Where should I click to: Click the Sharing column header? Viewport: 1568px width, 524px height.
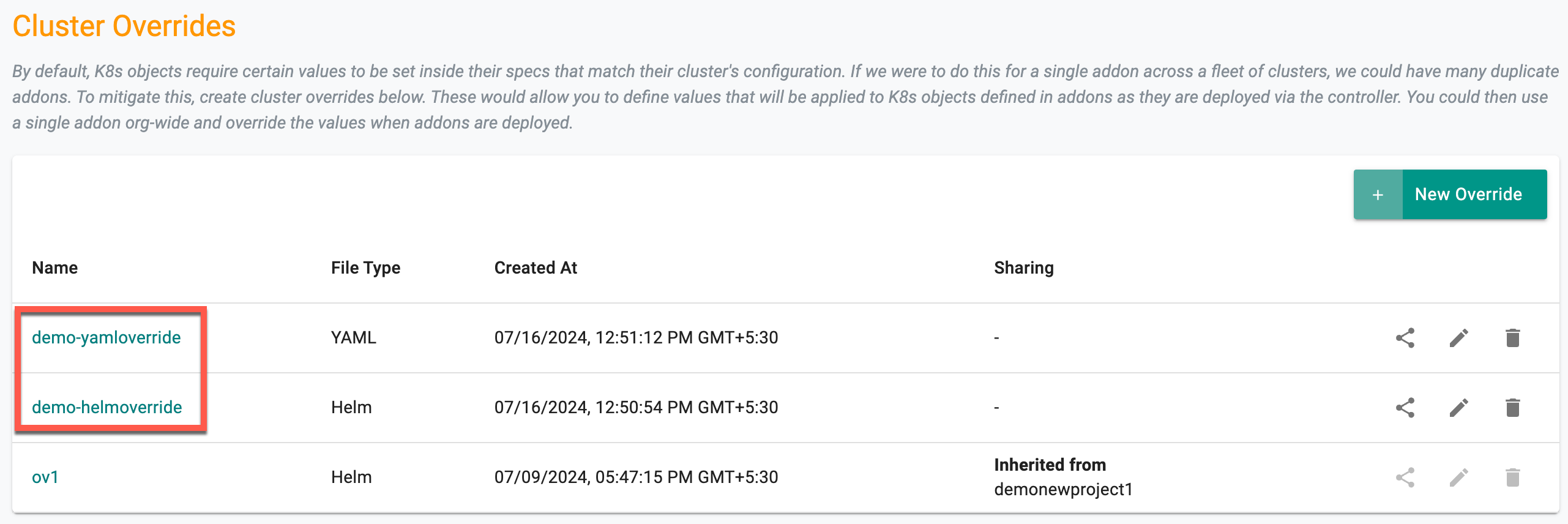pos(1024,268)
